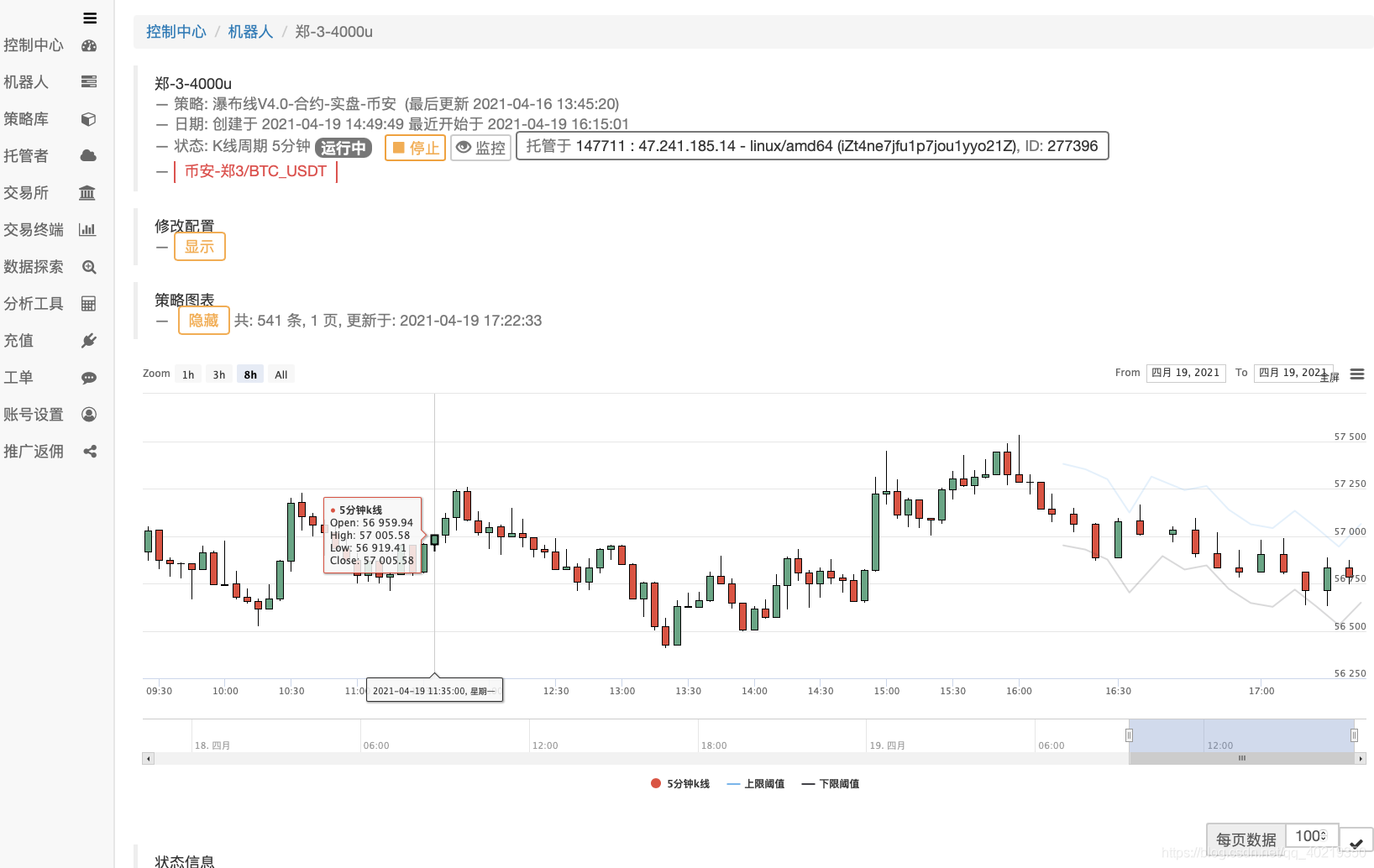Toggle 上限阈值 series in legend
Viewport: 1374px width, 868px height.
(x=756, y=784)
